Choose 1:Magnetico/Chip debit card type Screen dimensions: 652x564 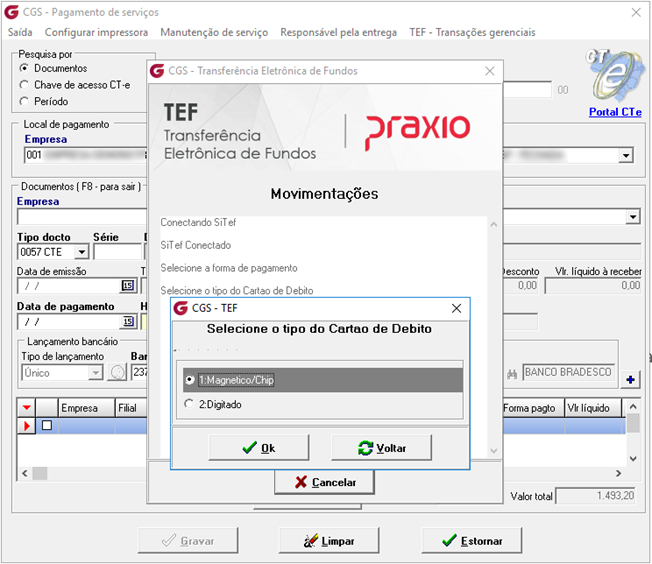click(323, 380)
